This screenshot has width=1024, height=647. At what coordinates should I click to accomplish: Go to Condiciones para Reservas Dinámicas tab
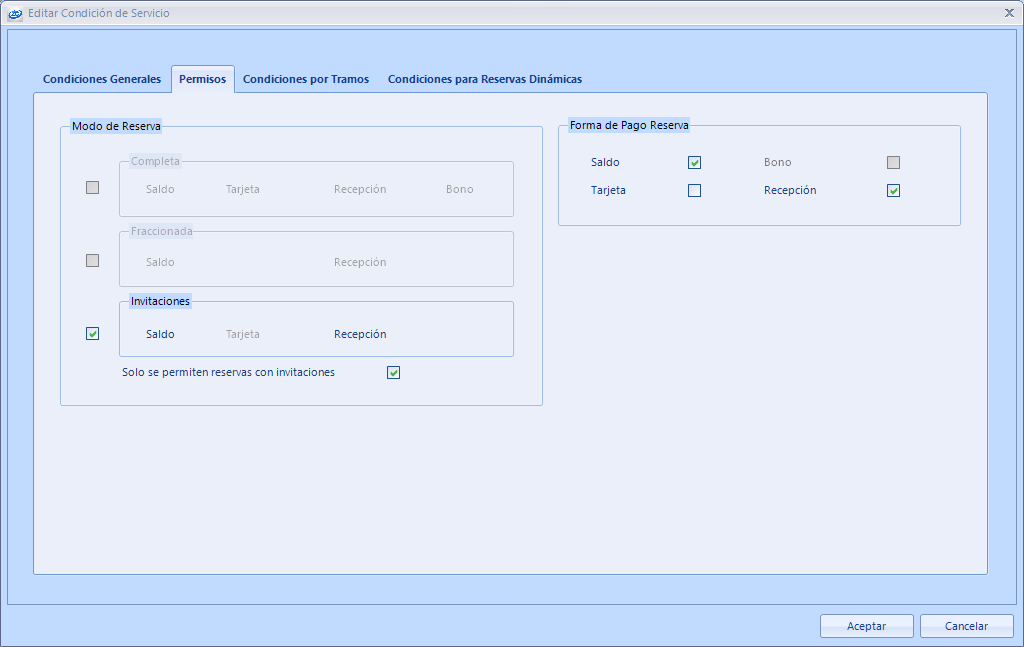[x=484, y=79]
